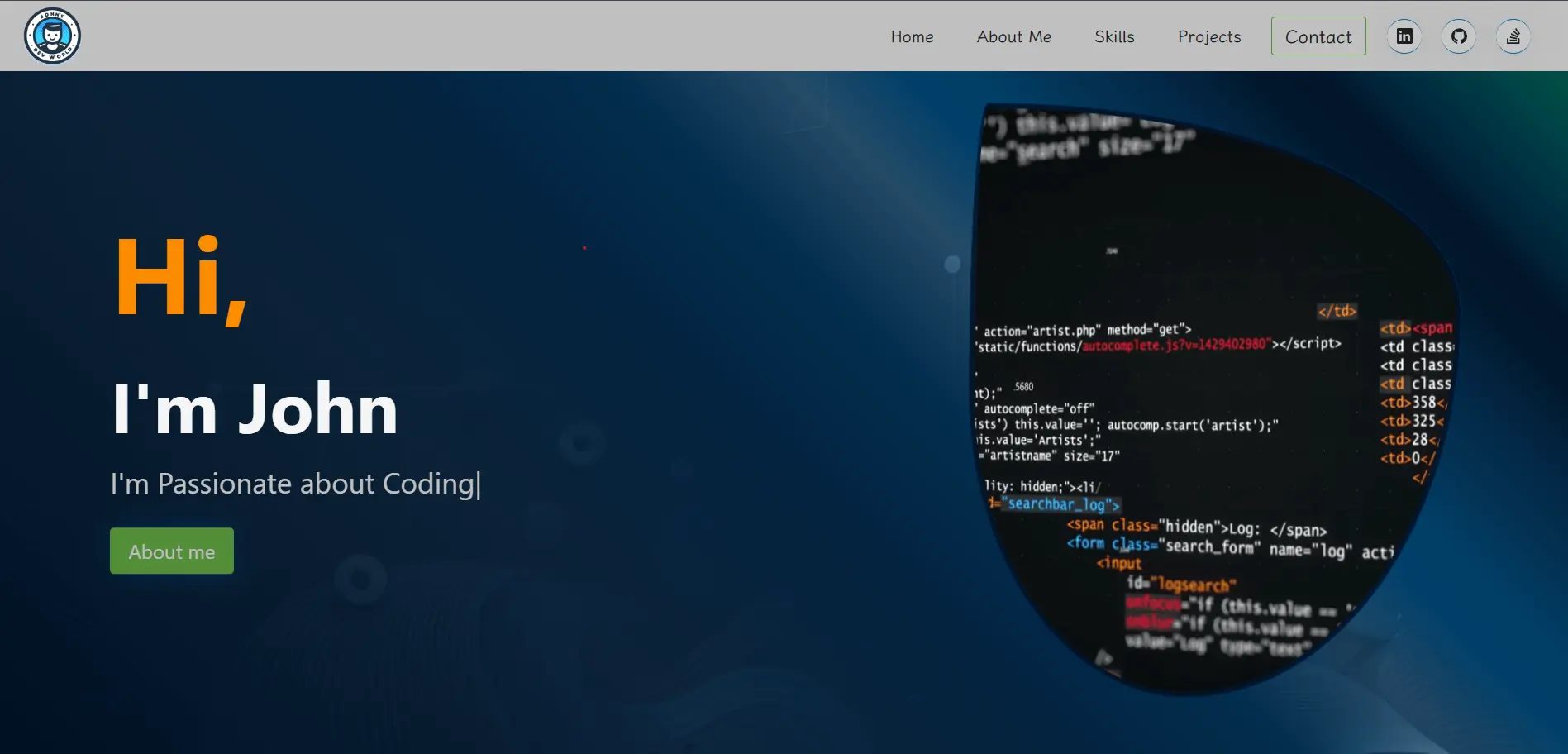
Task: Select the avatar face inside the logo badge
Action: (x=51, y=35)
